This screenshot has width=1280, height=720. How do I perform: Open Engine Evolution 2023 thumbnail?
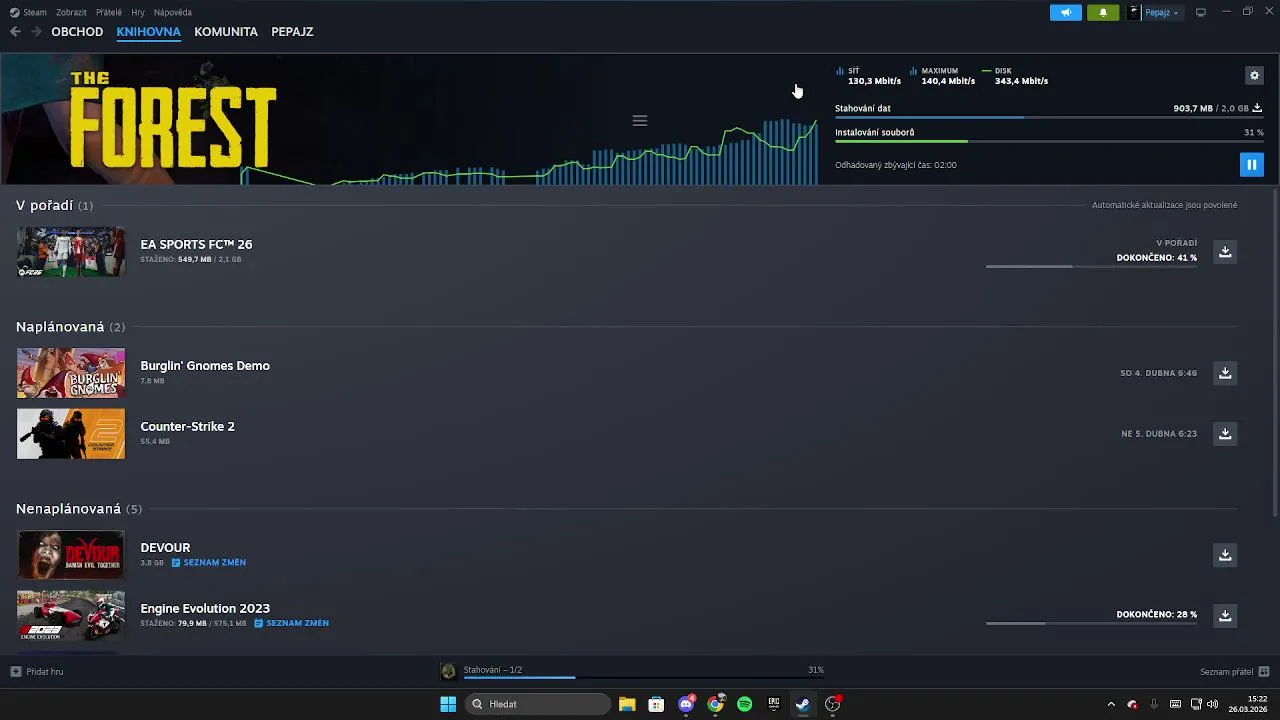coord(71,616)
